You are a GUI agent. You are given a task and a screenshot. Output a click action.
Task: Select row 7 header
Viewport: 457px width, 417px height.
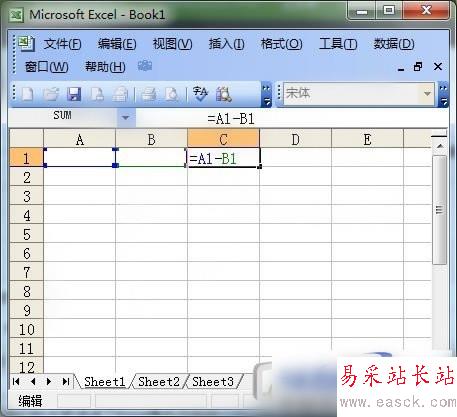click(x=27, y=272)
